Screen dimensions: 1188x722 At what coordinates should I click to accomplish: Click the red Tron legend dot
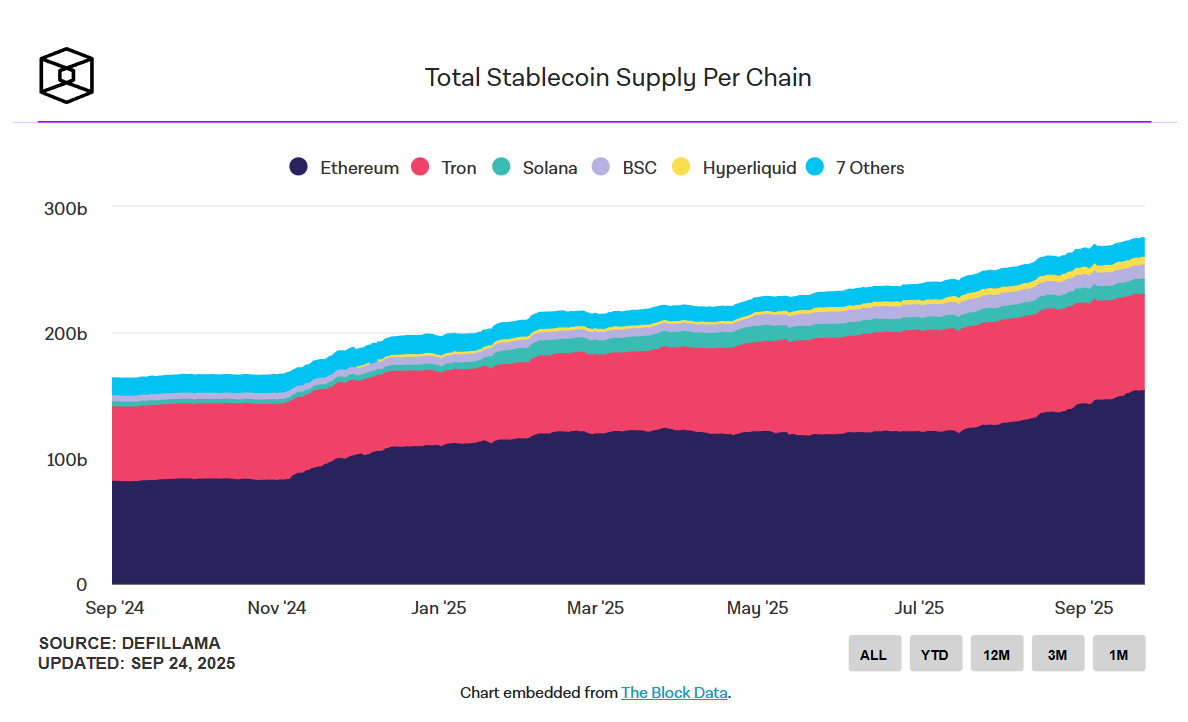(x=420, y=168)
